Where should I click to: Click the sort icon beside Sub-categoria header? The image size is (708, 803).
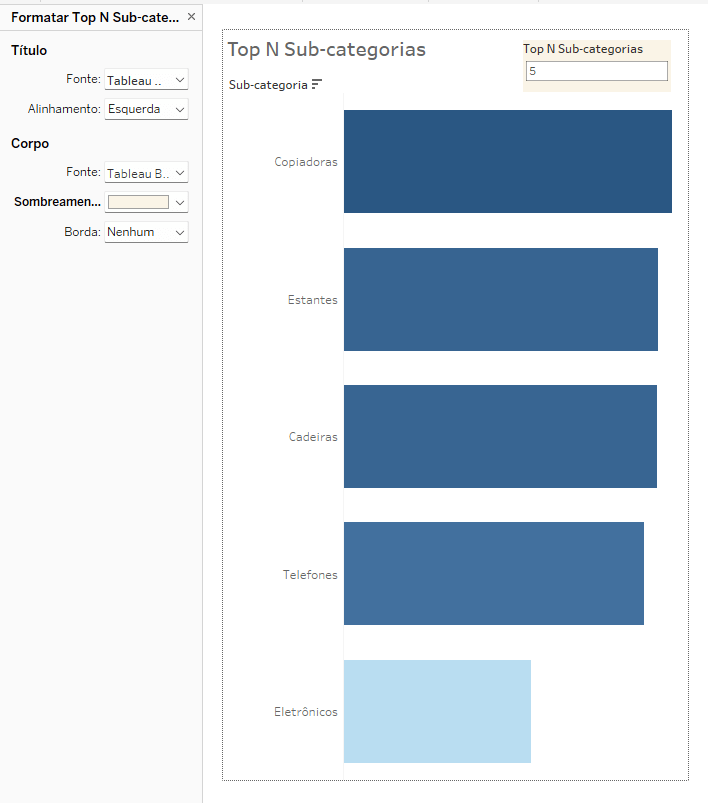[317, 85]
